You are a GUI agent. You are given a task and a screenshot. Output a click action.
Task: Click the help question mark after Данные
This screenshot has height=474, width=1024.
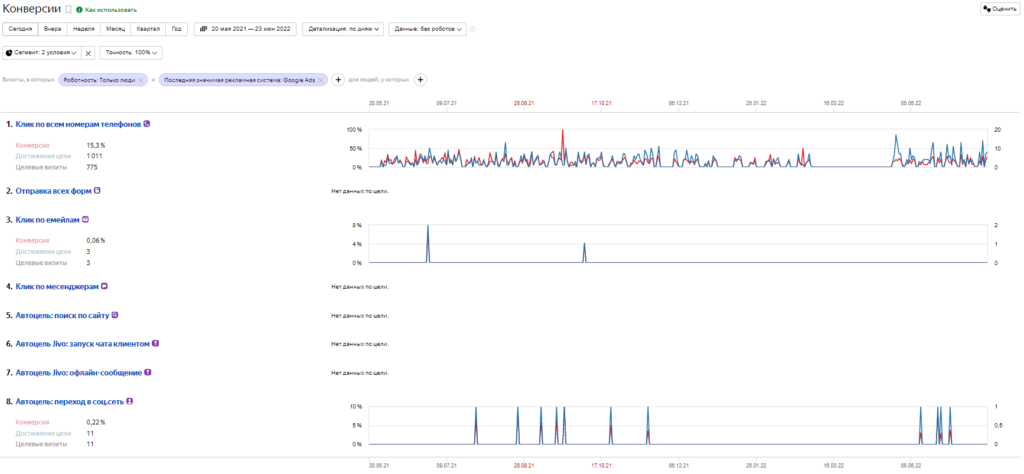pyautogui.click(x=473, y=29)
